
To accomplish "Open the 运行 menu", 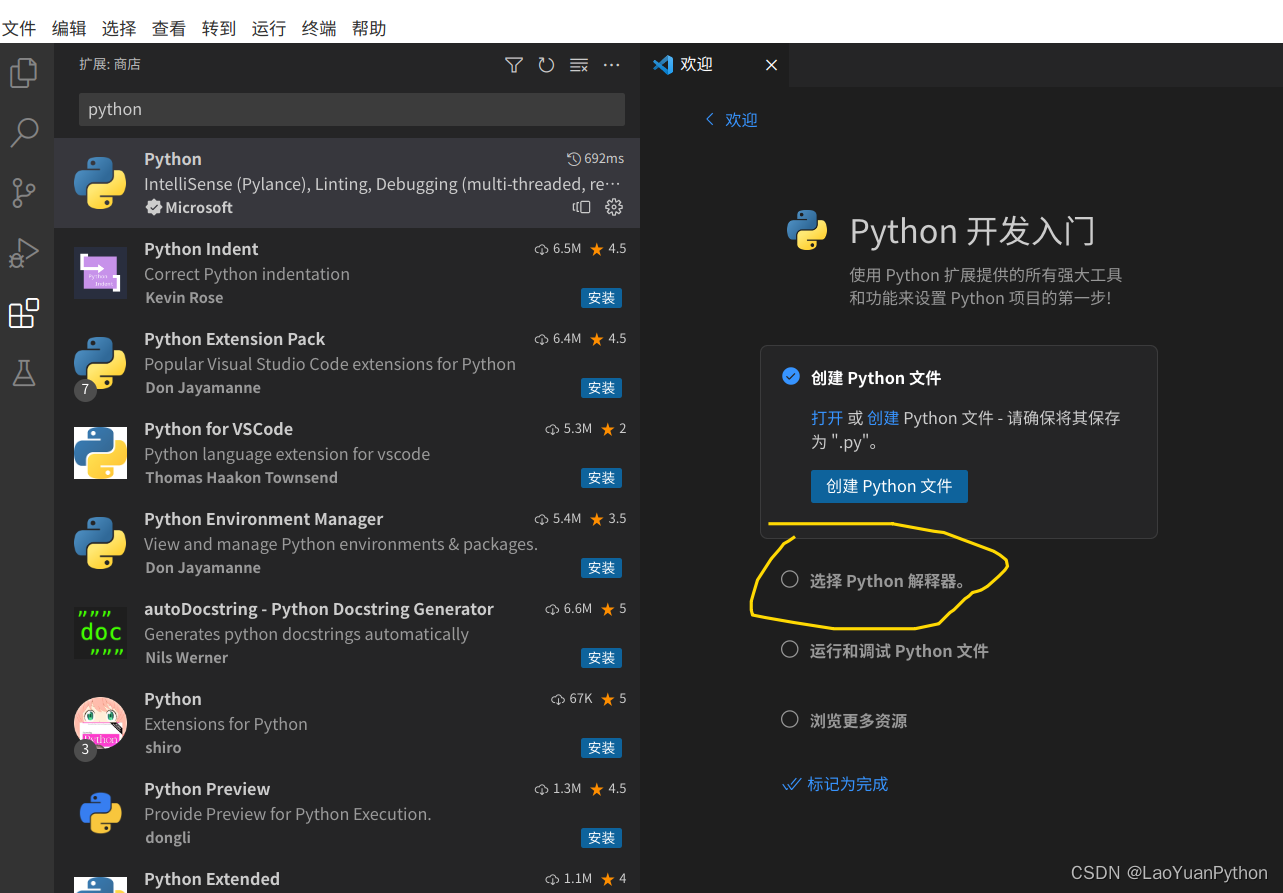I will coord(269,29).
